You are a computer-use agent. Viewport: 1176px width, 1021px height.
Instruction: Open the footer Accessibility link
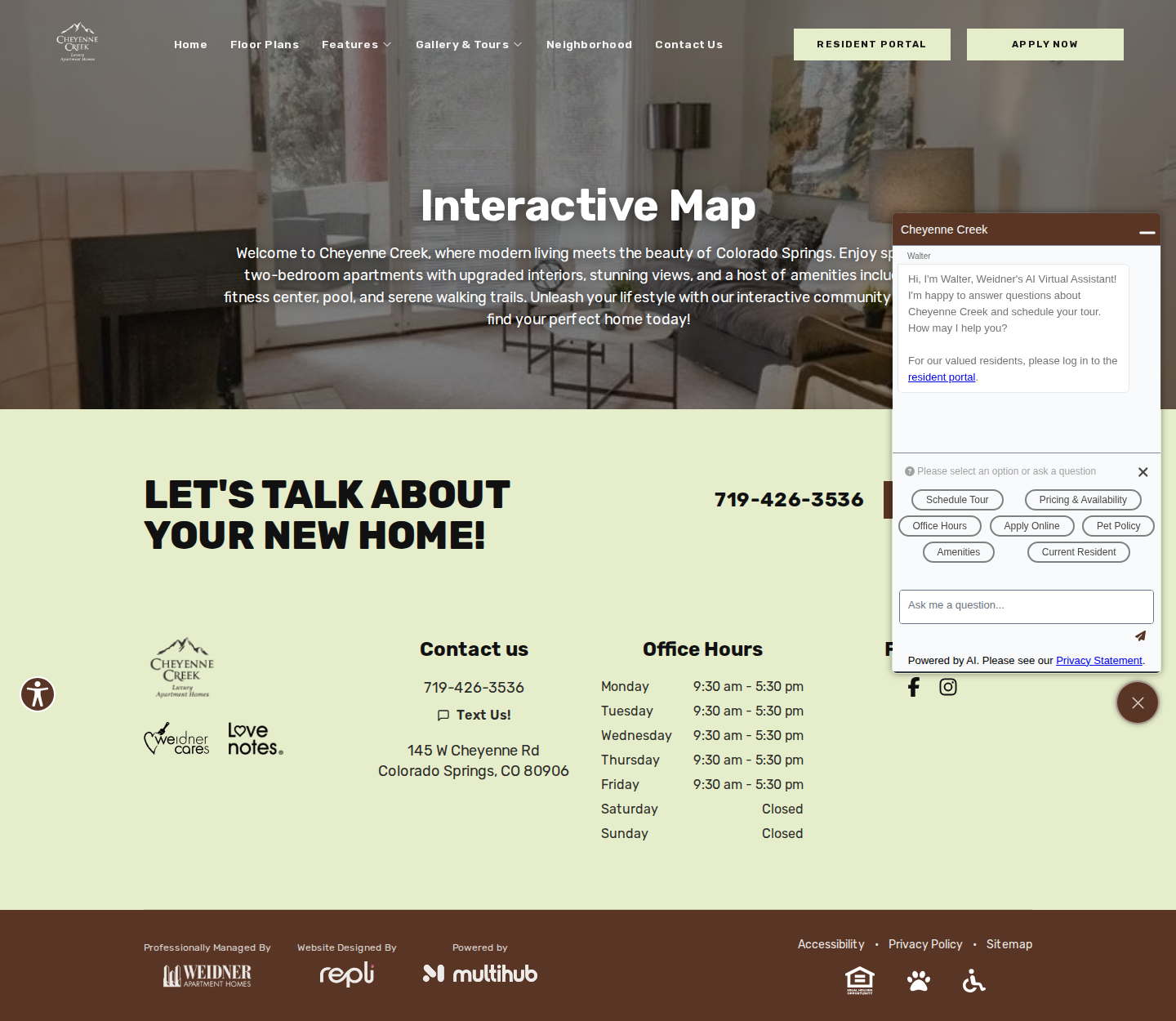point(831,944)
